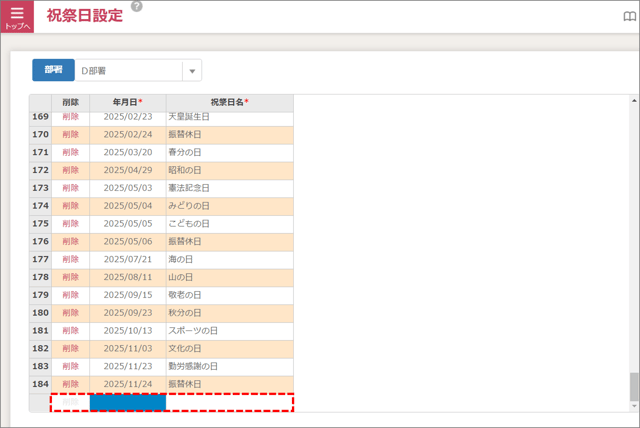The image size is (640, 428).
Task: Click scrollbar up arrow of table
Action: point(634,101)
